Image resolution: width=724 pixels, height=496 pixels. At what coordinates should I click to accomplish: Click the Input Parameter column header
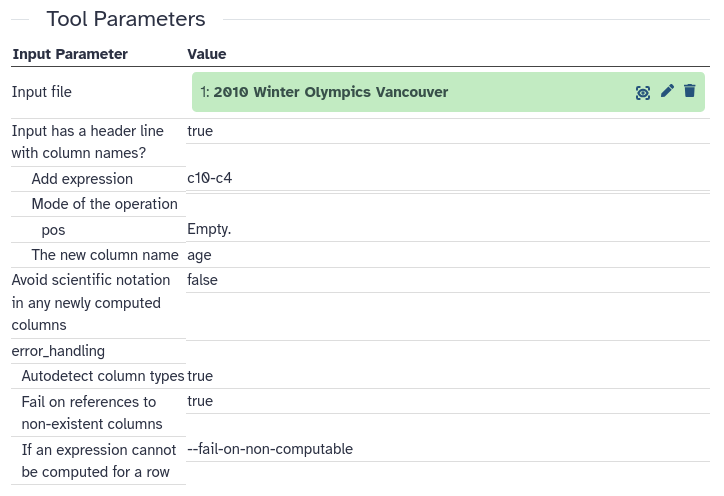[x=69, y=54]
